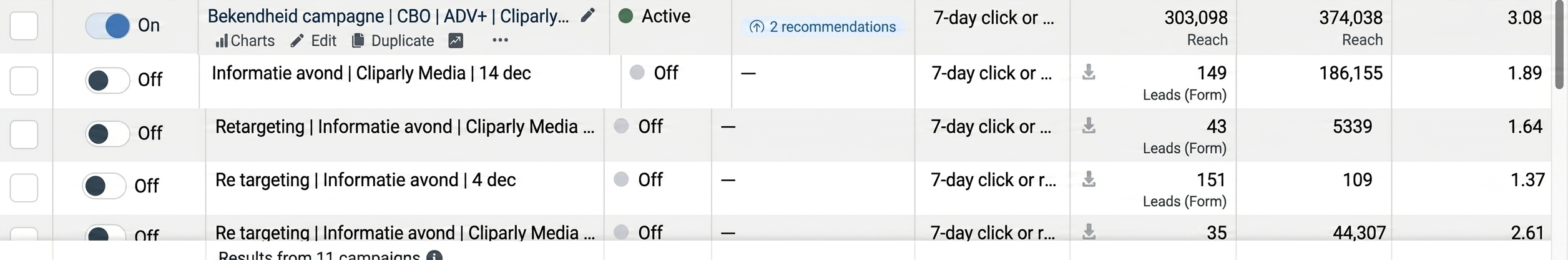The width and height of the screenshot is (1568, 260).
Task: Download leads for Informatie avond 14 dec
Action: click(1089, 72)
